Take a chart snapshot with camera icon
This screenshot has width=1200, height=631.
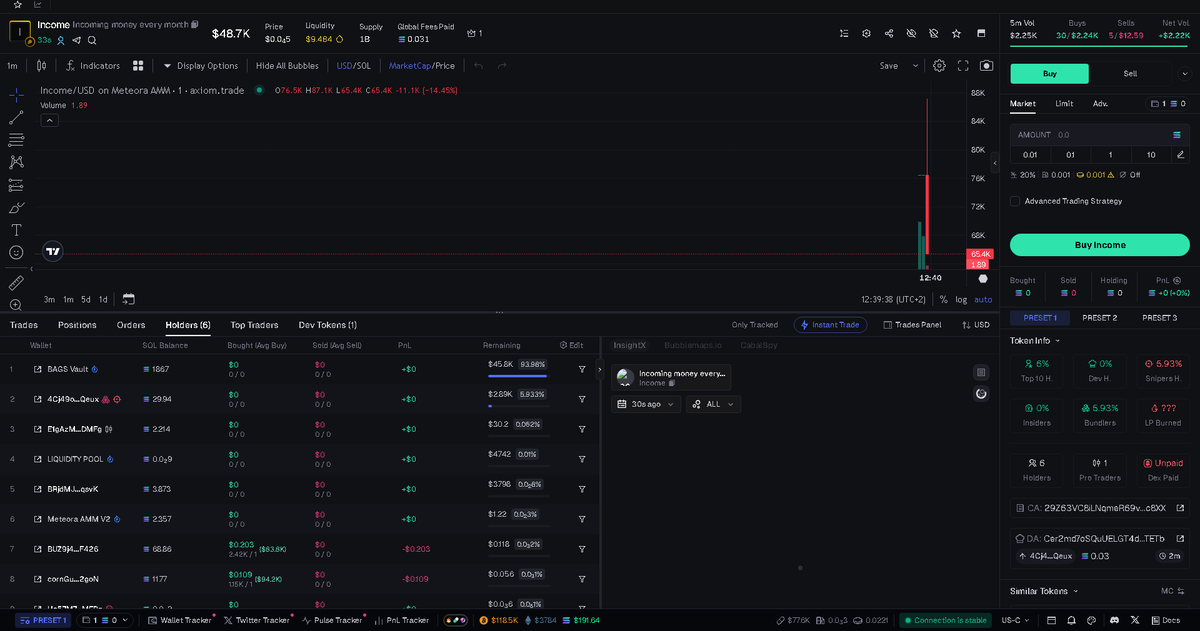coord(987,66)
